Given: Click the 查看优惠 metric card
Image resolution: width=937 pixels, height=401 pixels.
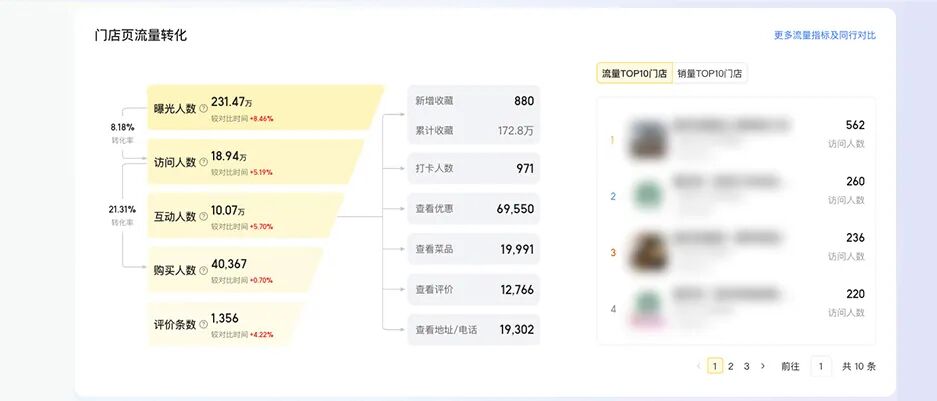Looking at the screenshot, I should [x=474, y=209].
